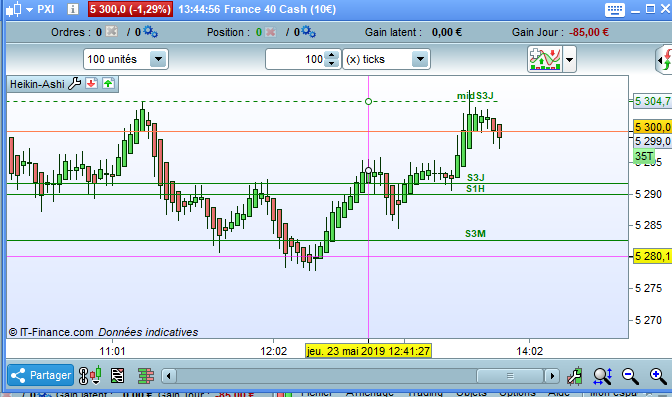Click the Gain latent 0,00 € value
The height and width of the screenshot is (397, 672).
click(x=447, y=32)
